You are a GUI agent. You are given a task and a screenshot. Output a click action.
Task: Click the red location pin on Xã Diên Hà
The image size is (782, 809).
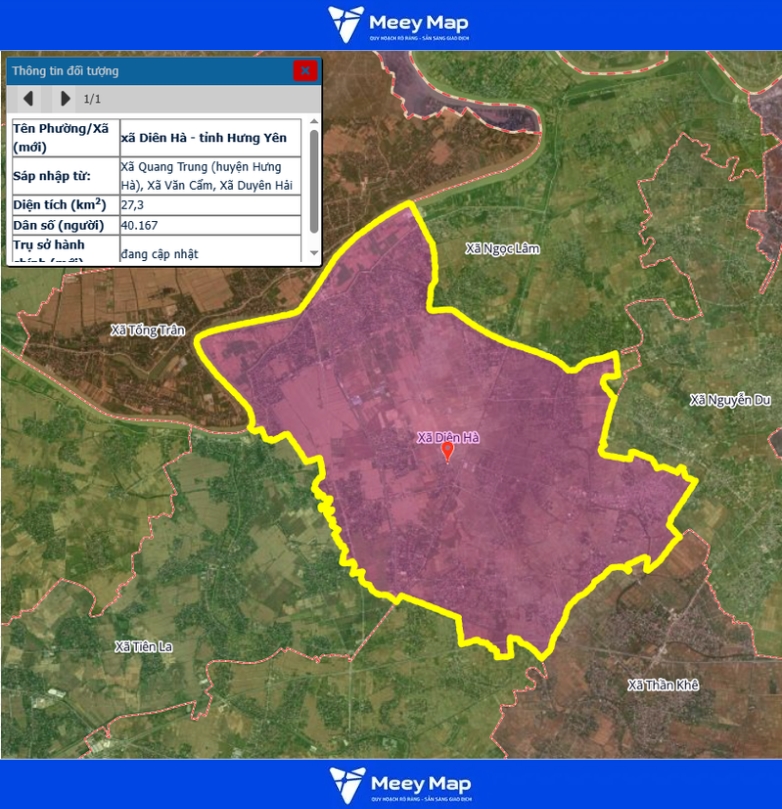click(x=447, y=452)
